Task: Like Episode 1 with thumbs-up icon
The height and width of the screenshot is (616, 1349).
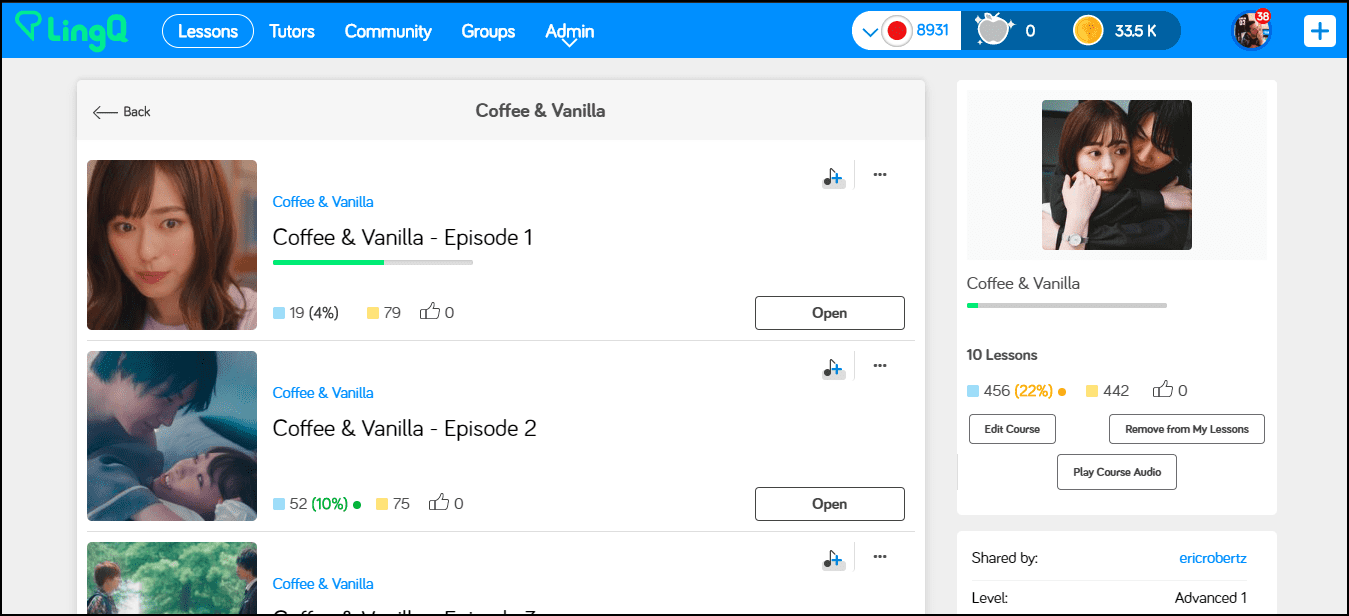Action: pos(430,312)
